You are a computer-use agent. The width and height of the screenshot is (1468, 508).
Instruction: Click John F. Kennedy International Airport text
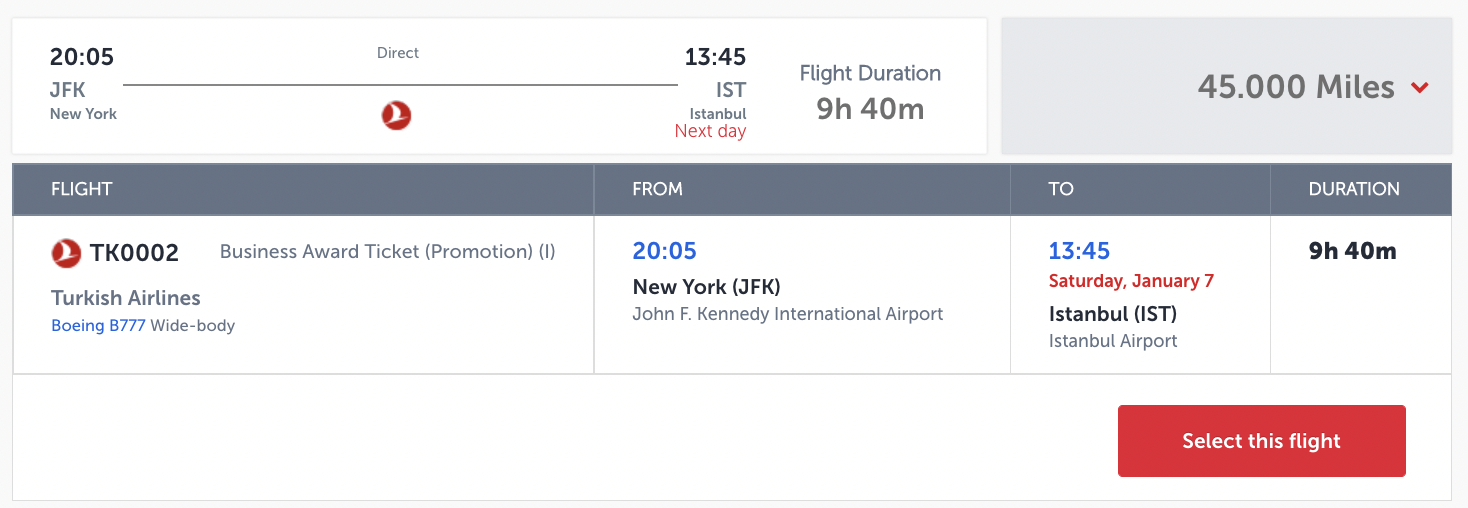coord(788,314)
